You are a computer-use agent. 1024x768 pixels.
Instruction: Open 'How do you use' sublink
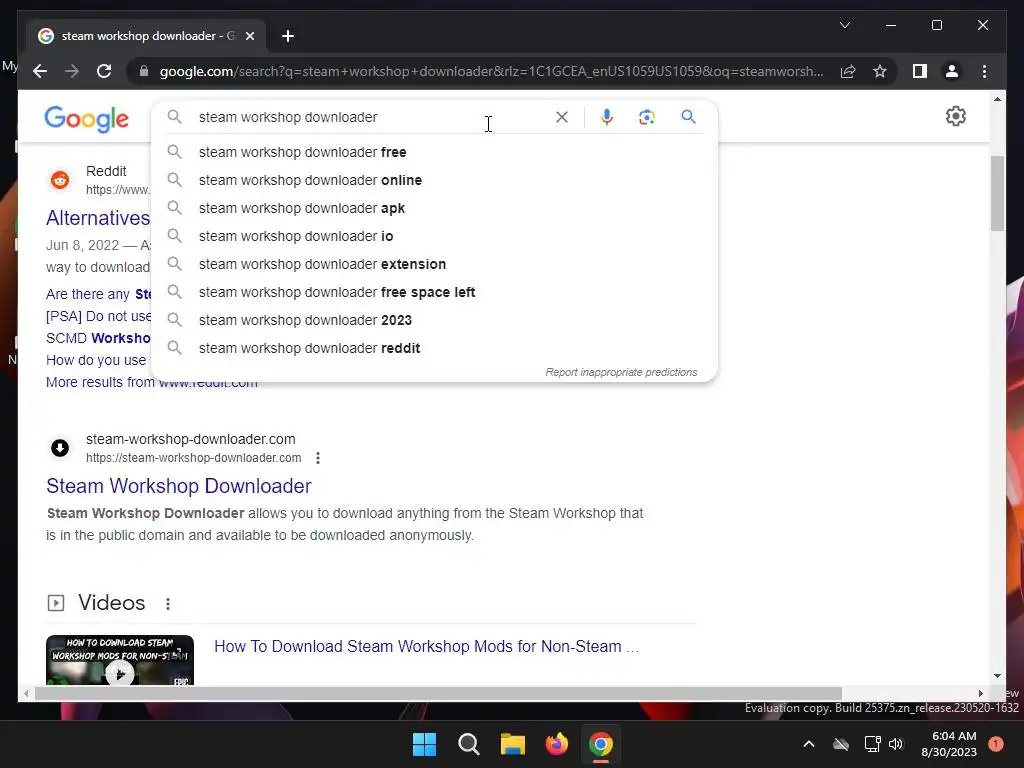98,360
